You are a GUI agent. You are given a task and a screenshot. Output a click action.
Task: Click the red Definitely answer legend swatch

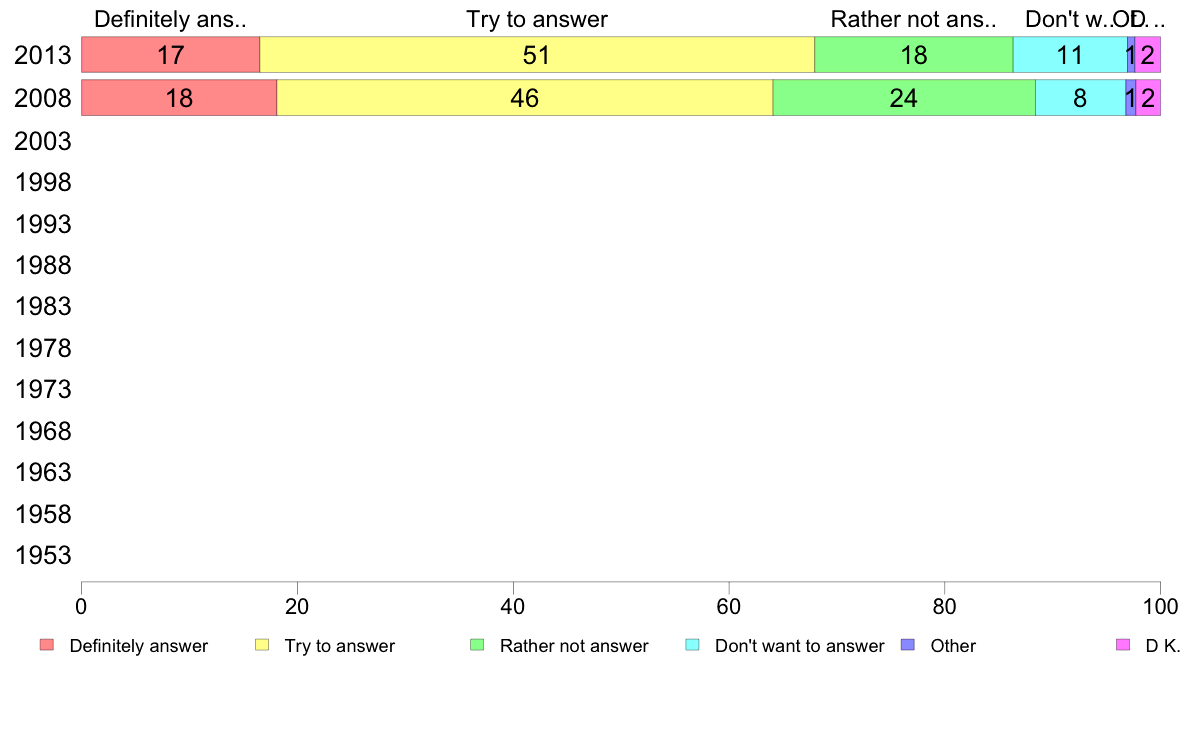[x=47, y=645]
